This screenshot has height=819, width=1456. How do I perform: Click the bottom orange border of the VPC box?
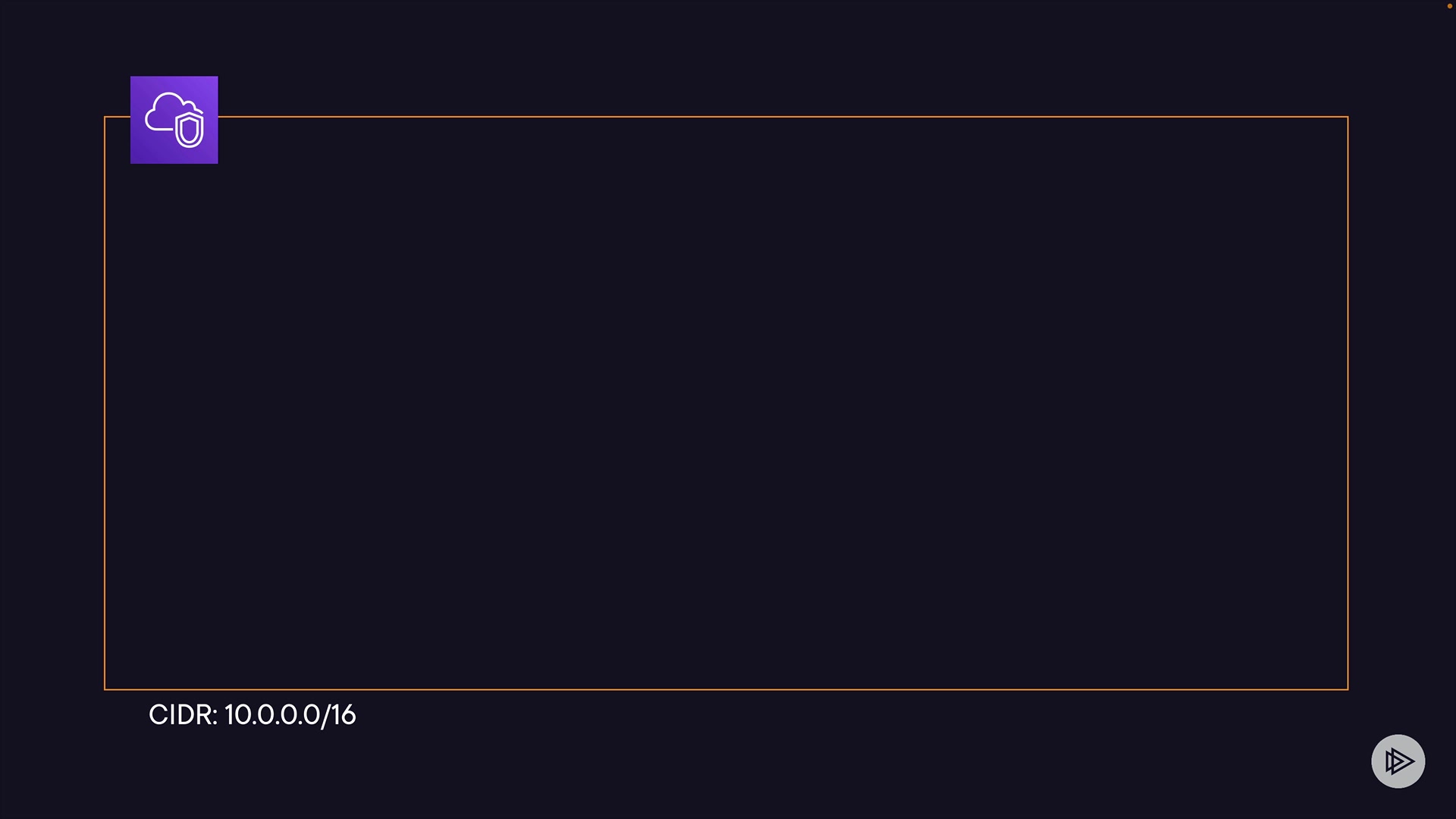pos(726,689)
